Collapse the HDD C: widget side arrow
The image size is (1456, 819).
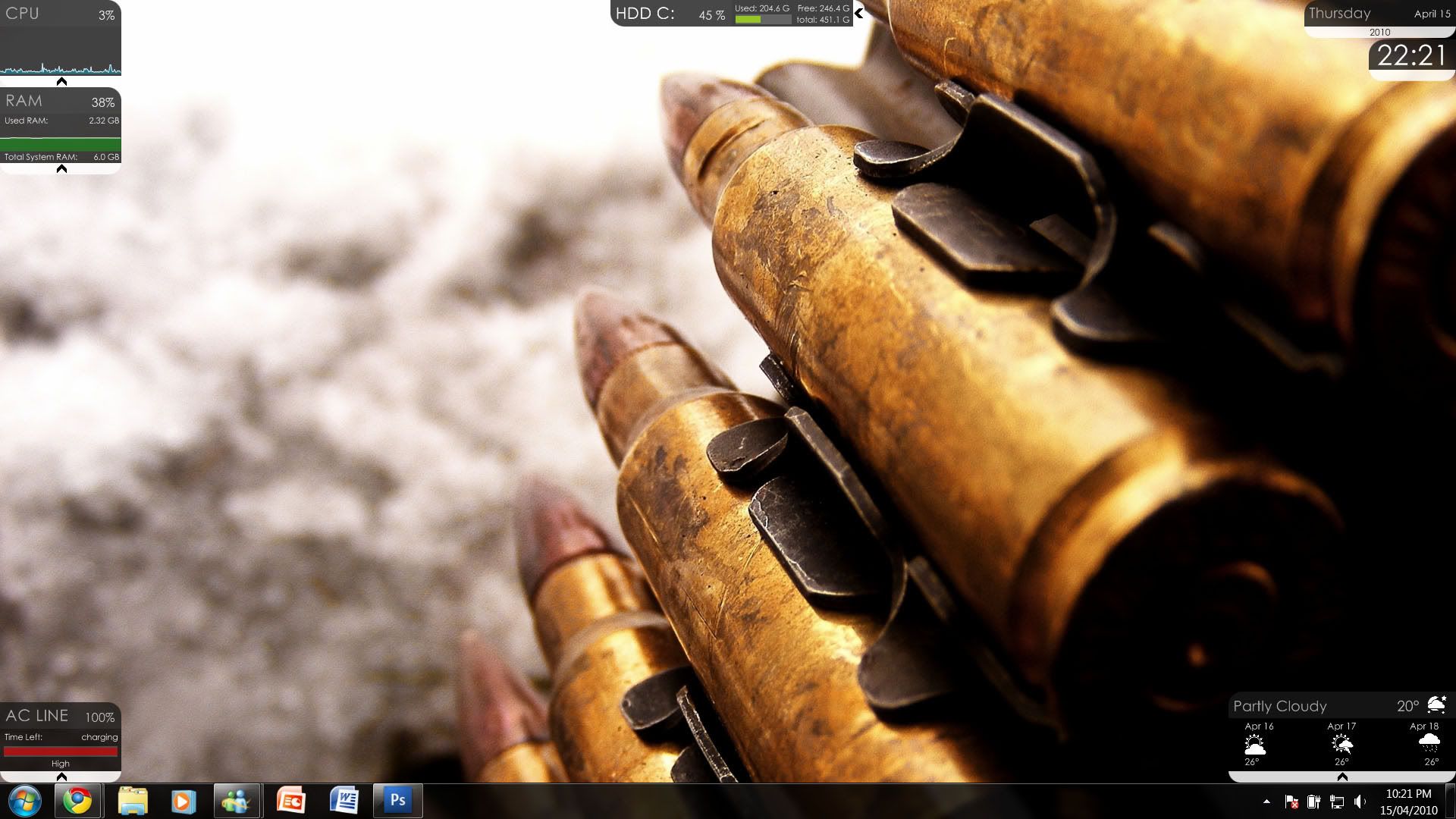pos(859,13)
